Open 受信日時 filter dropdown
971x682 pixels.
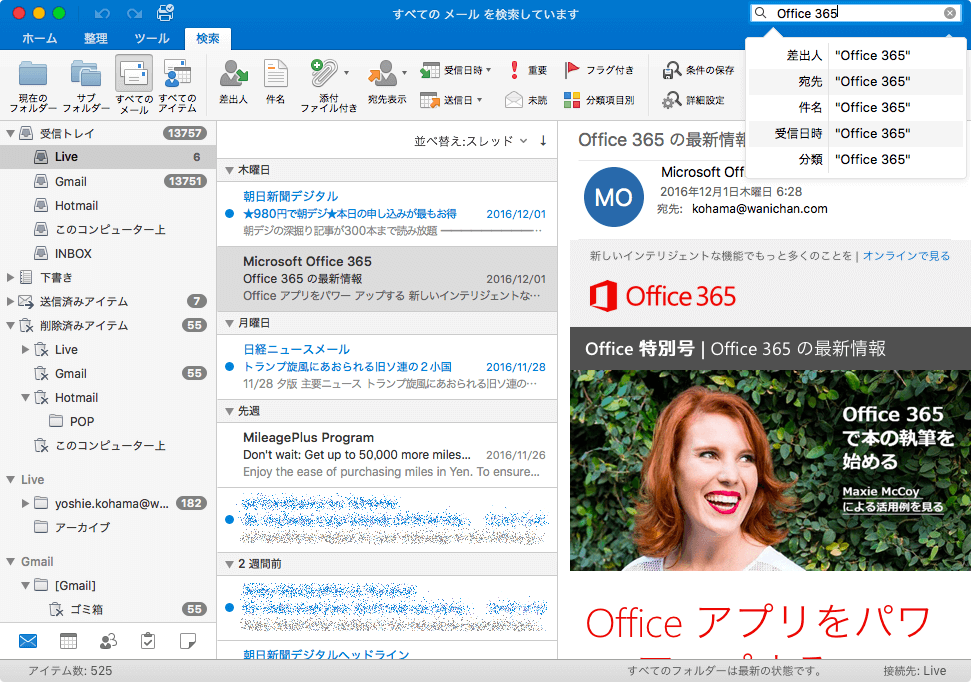456,70
